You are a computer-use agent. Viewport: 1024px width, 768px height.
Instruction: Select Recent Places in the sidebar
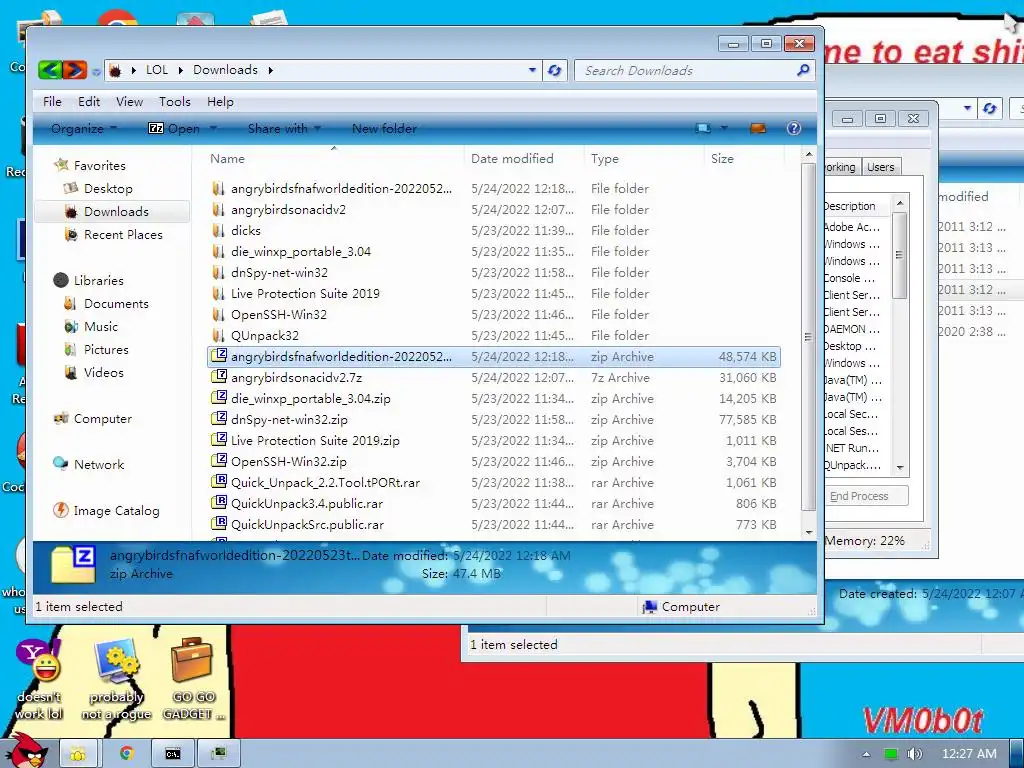pos(123,234)
